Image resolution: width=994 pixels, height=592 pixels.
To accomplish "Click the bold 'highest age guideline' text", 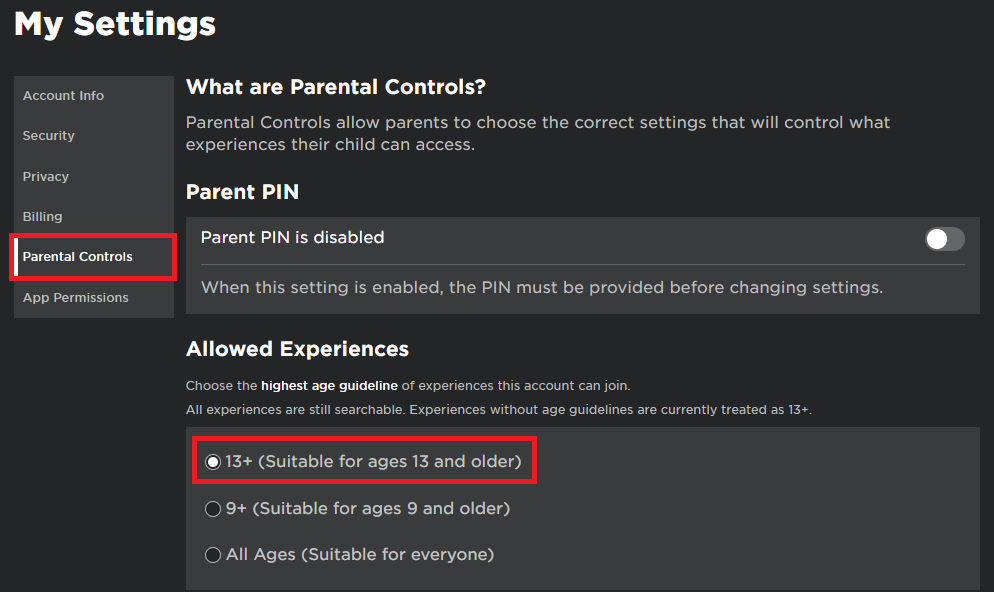I will point(329,385).
